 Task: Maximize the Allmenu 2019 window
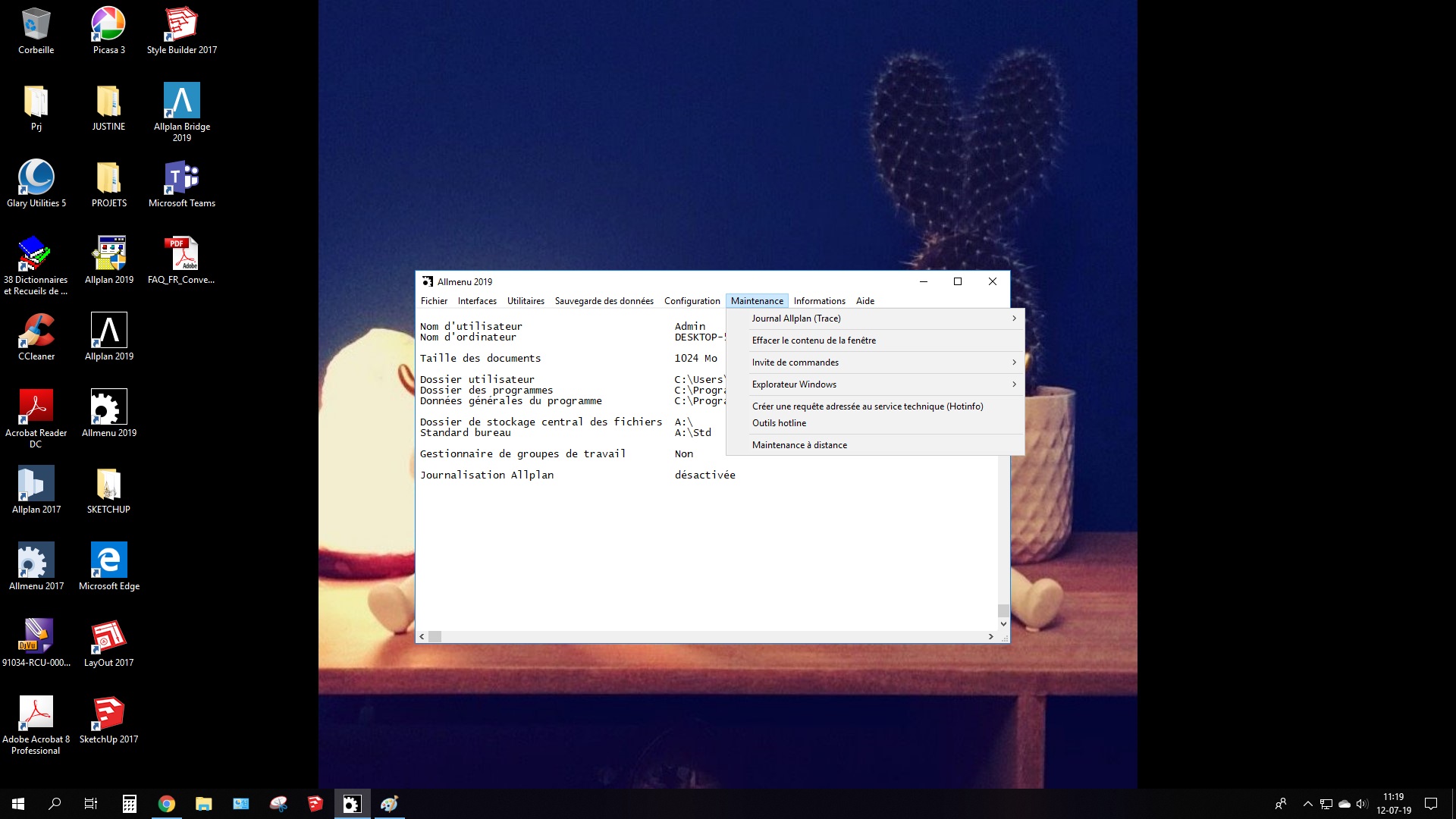(x=958, y=281)
